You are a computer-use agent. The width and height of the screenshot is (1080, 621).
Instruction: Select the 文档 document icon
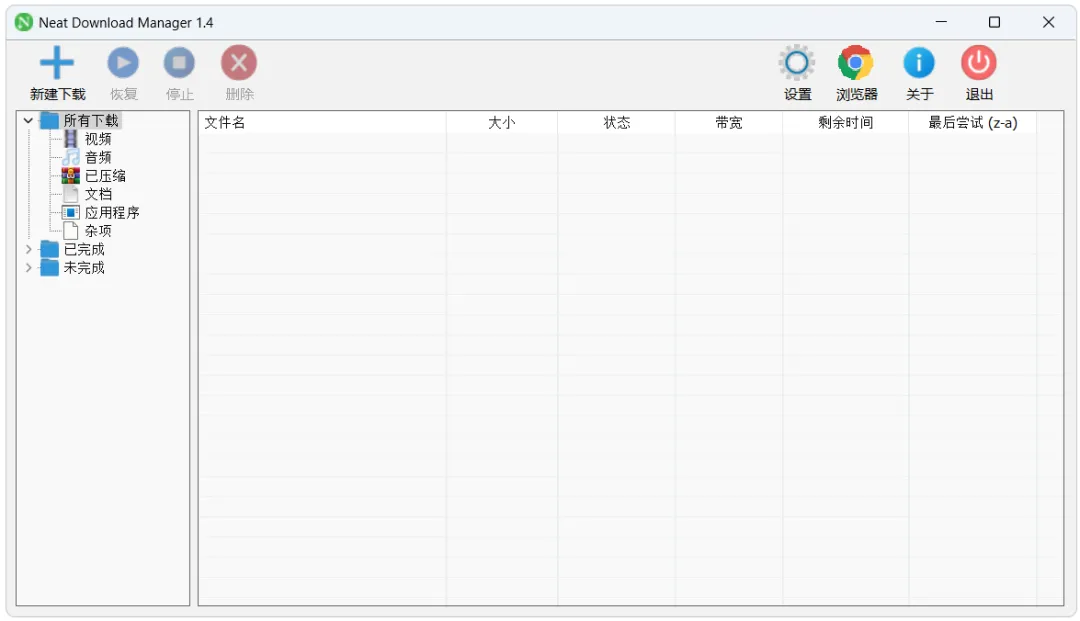click(71, 194)
